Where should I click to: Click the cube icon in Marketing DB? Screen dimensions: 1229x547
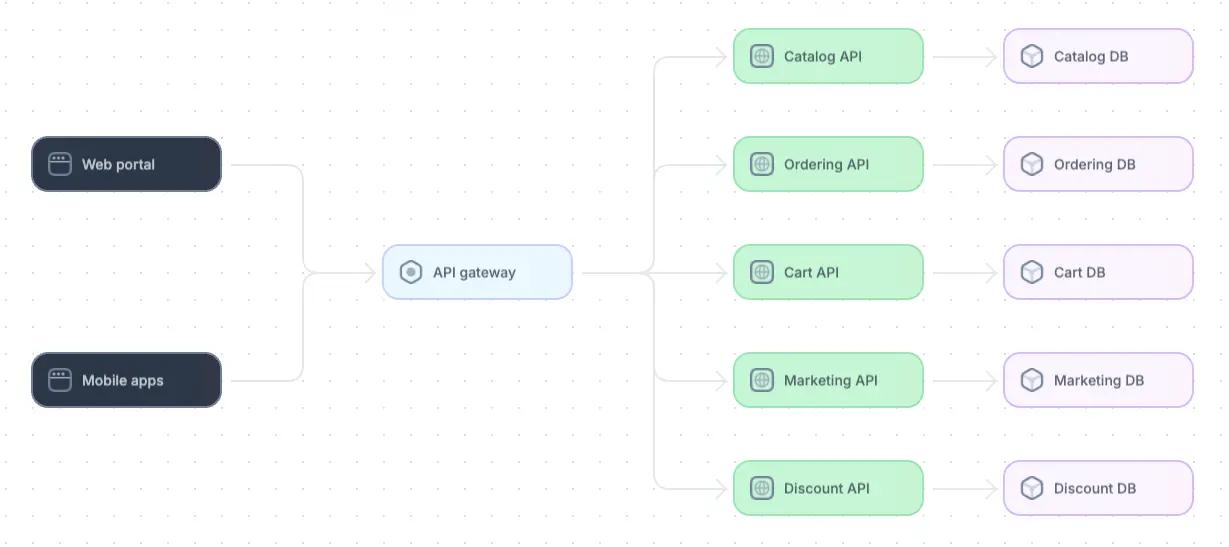click(1032, 380)
